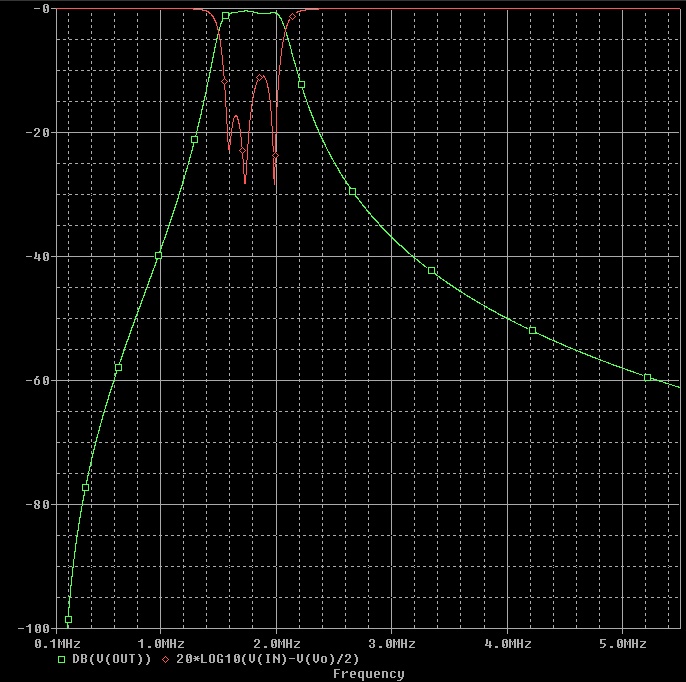
Task: Click the 1.0MHz x-axis label
Action: 161,644
